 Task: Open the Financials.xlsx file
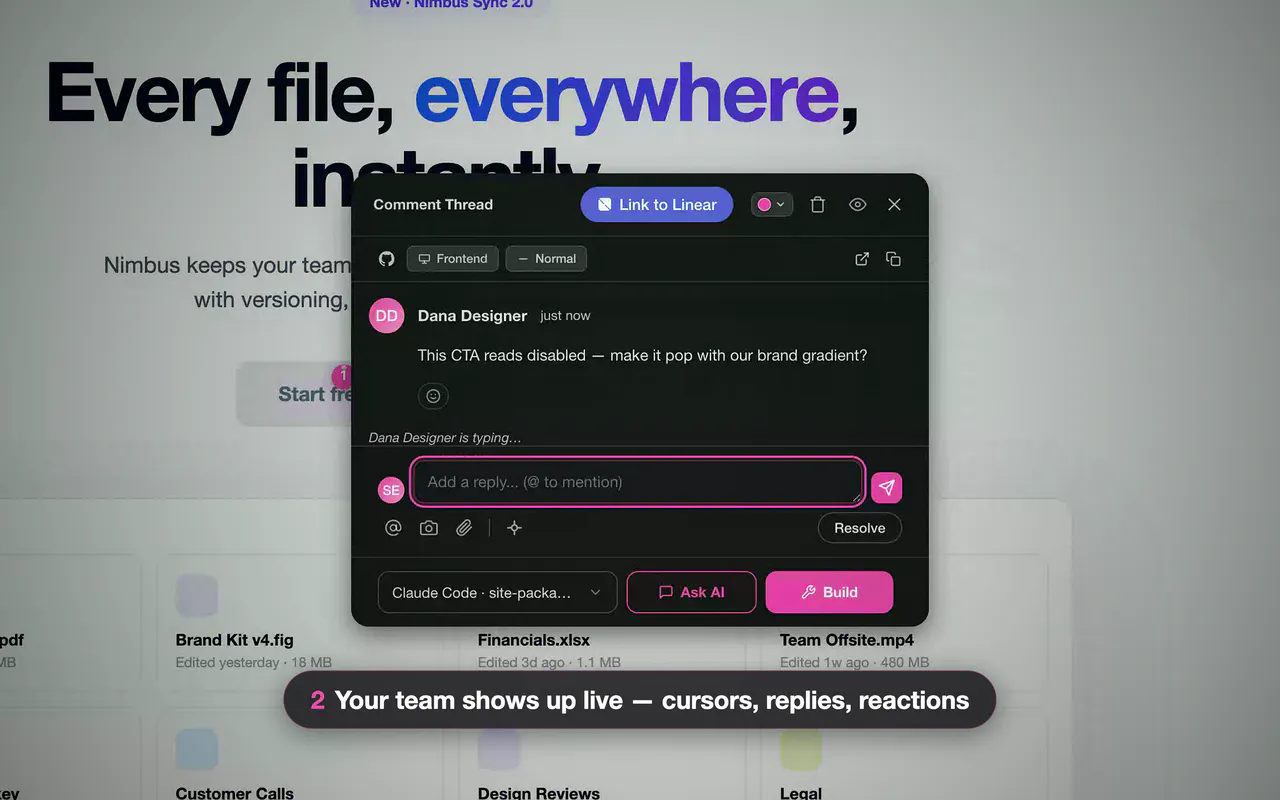pyautogui.click(x=534, y=640)
